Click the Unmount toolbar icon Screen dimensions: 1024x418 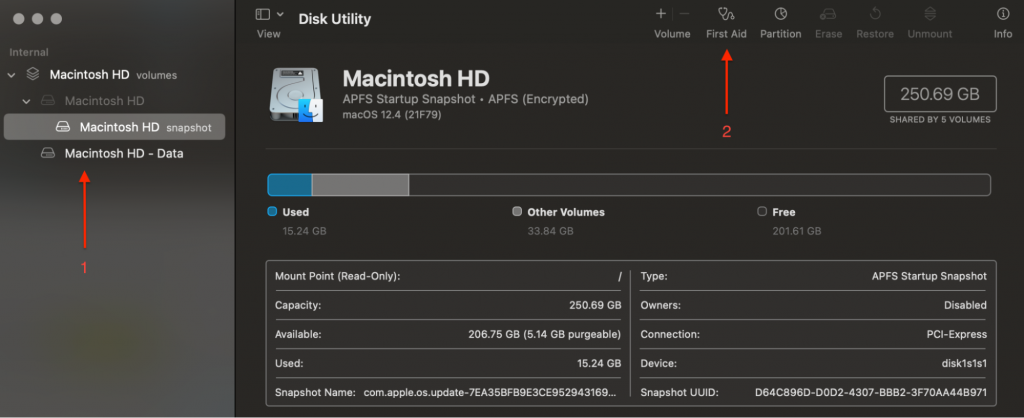tap(930, 14)
